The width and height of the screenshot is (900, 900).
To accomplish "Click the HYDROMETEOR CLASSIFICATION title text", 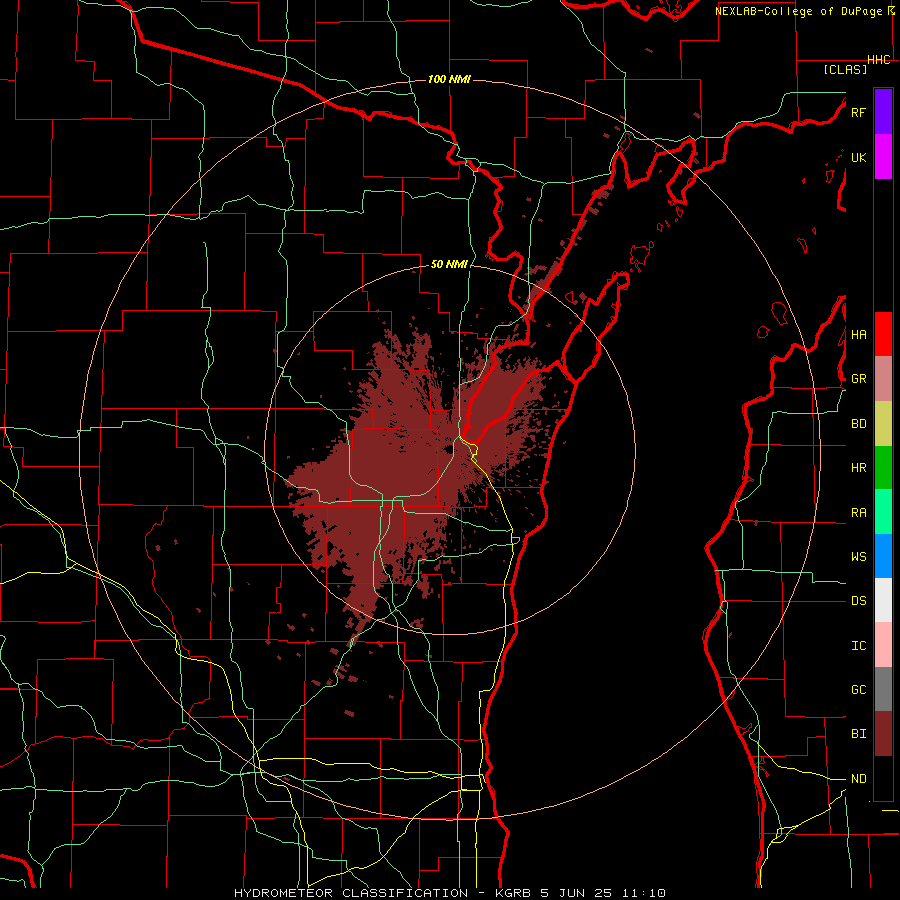I will [x=351, y=893].
